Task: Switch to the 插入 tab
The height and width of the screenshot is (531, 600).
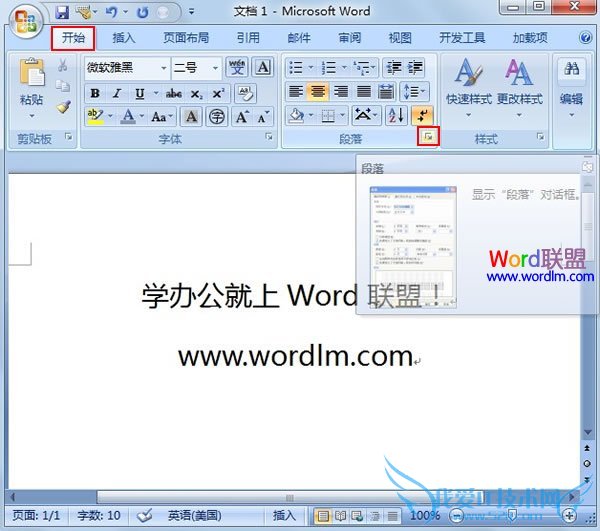Action: point(124,38)
